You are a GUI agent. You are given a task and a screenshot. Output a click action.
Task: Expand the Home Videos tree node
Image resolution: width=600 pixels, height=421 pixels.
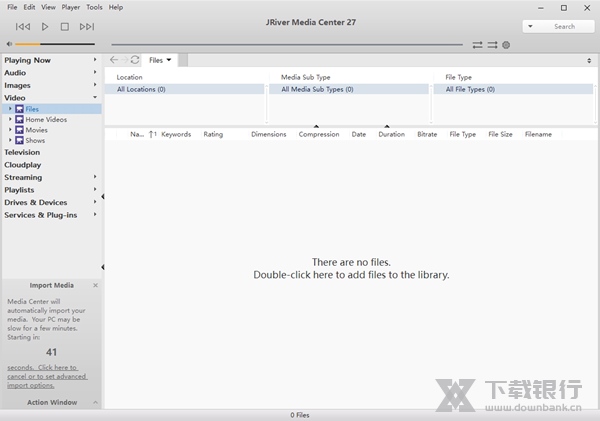pos(10,120)
